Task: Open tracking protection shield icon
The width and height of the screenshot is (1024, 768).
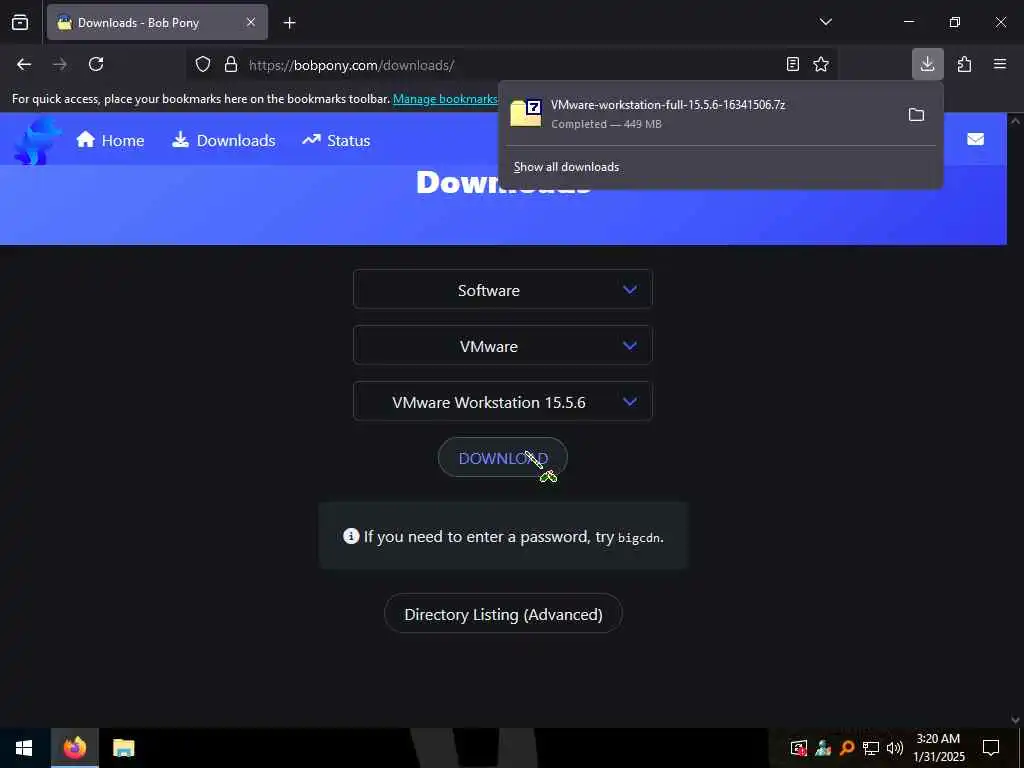Action: click(203, 65)
